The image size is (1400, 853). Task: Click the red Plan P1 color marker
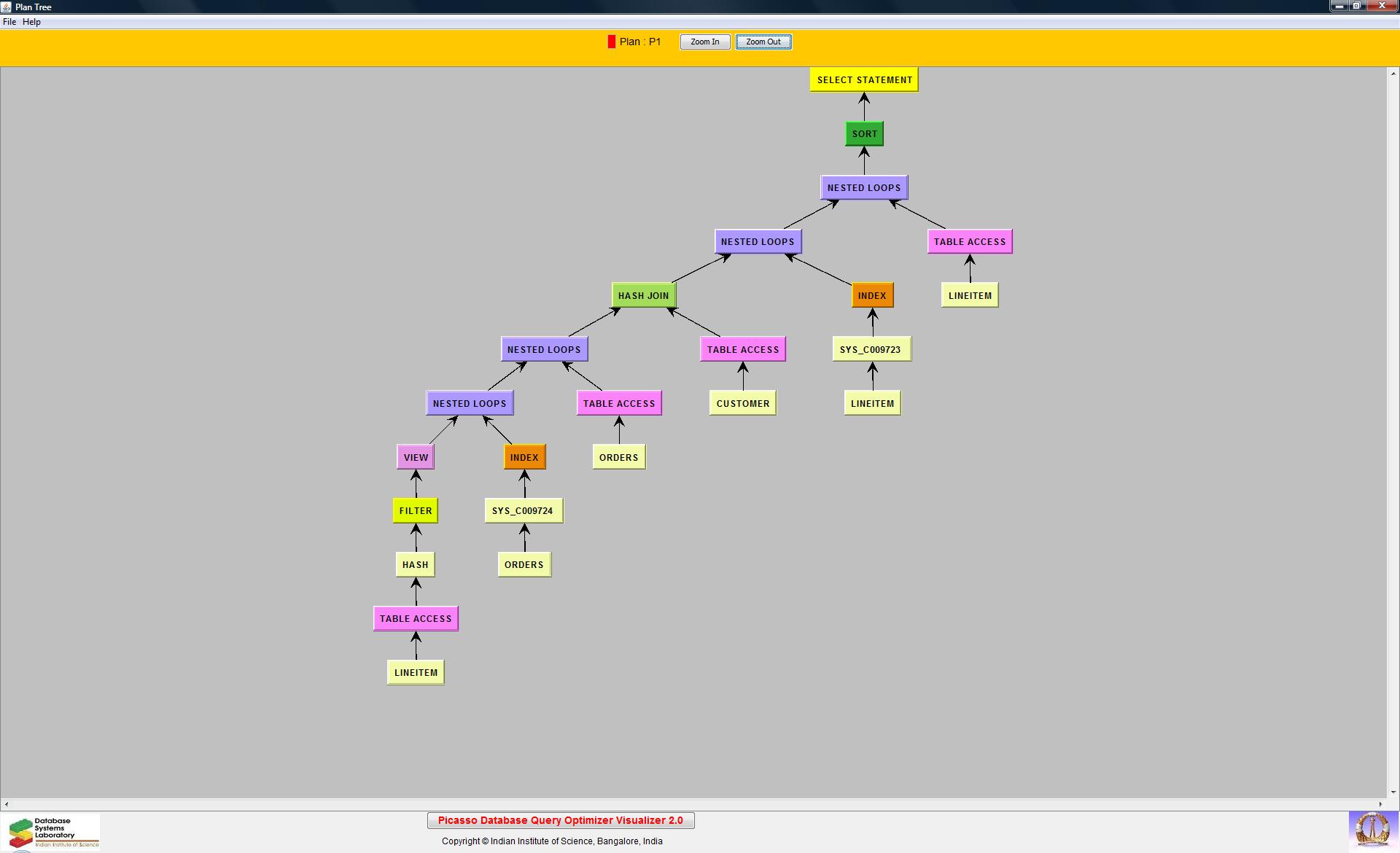tap(611, 42)
